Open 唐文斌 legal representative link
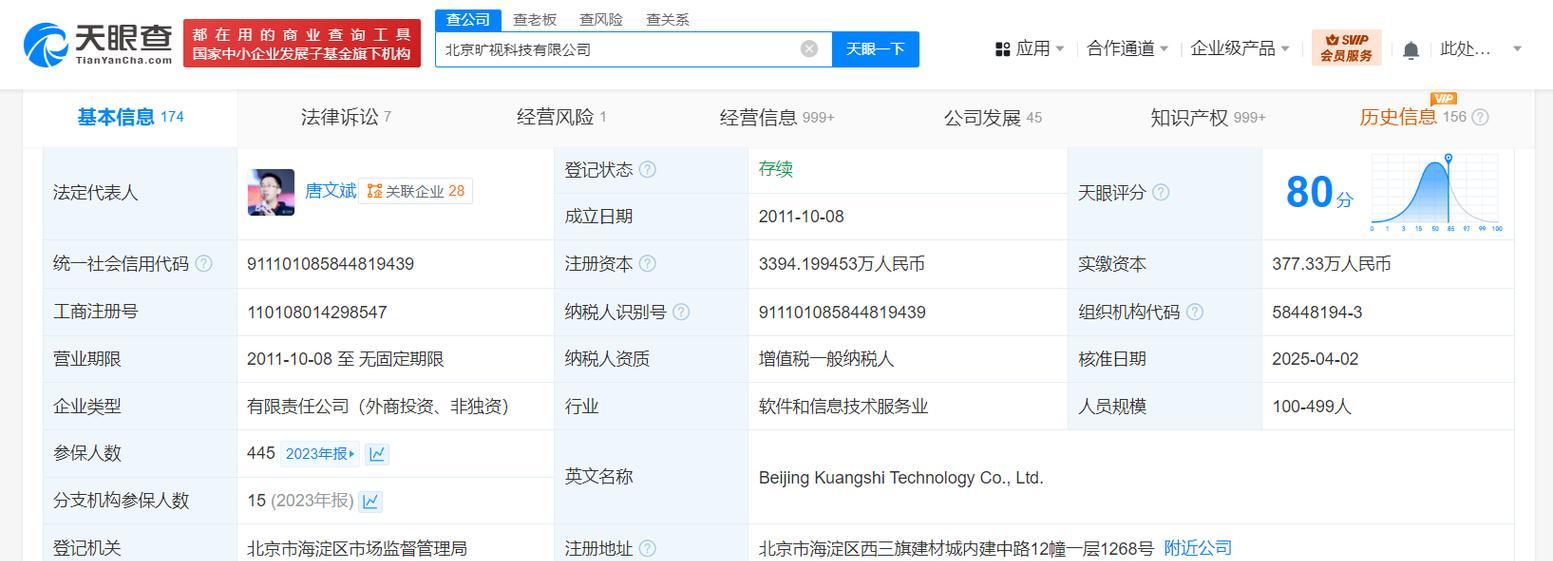Image resolution: width=1553 pixels, height=561 pixels. pyautogui.click(x=330, y=191)
